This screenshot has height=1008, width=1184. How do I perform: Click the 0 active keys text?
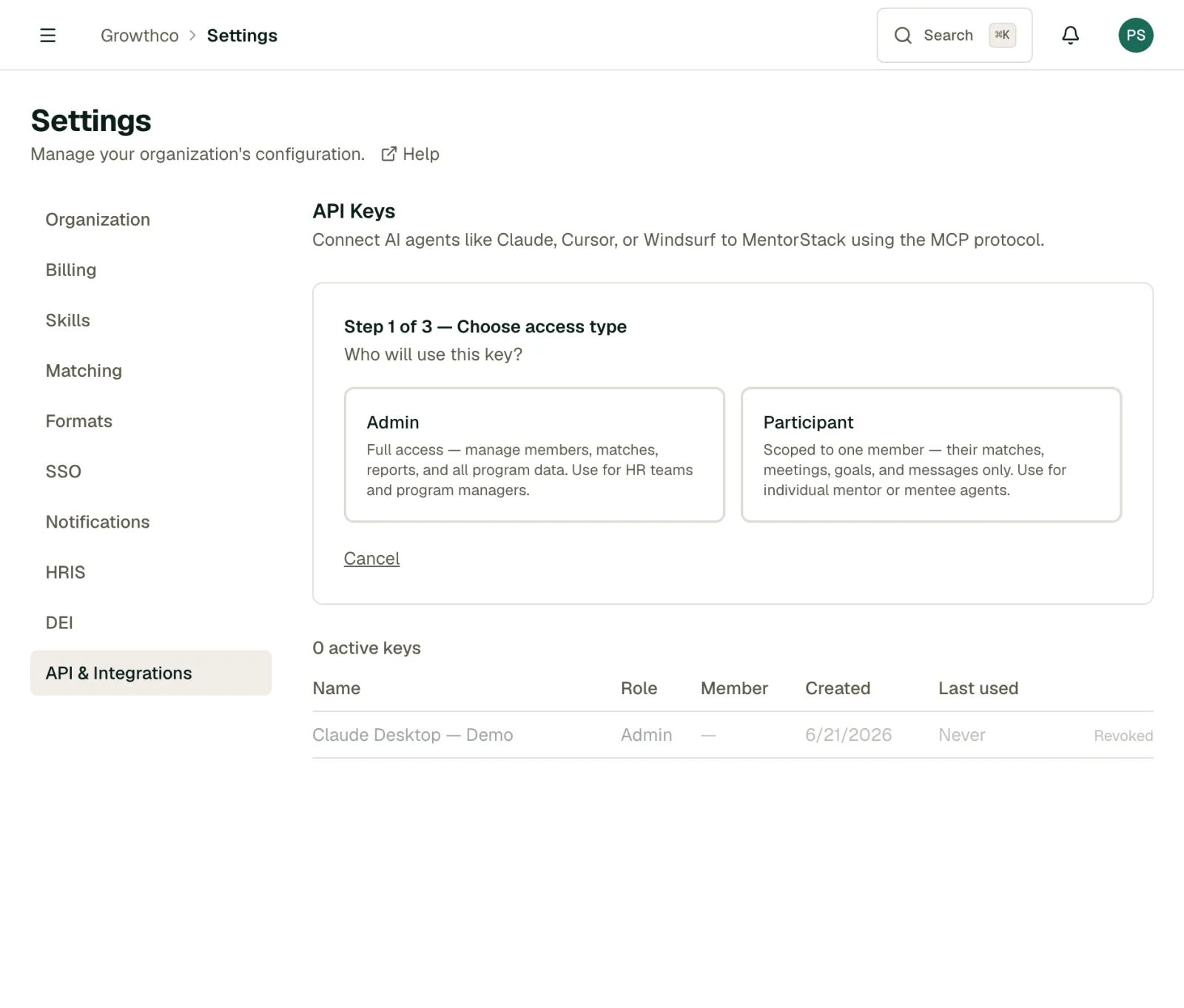coord(366,648)
